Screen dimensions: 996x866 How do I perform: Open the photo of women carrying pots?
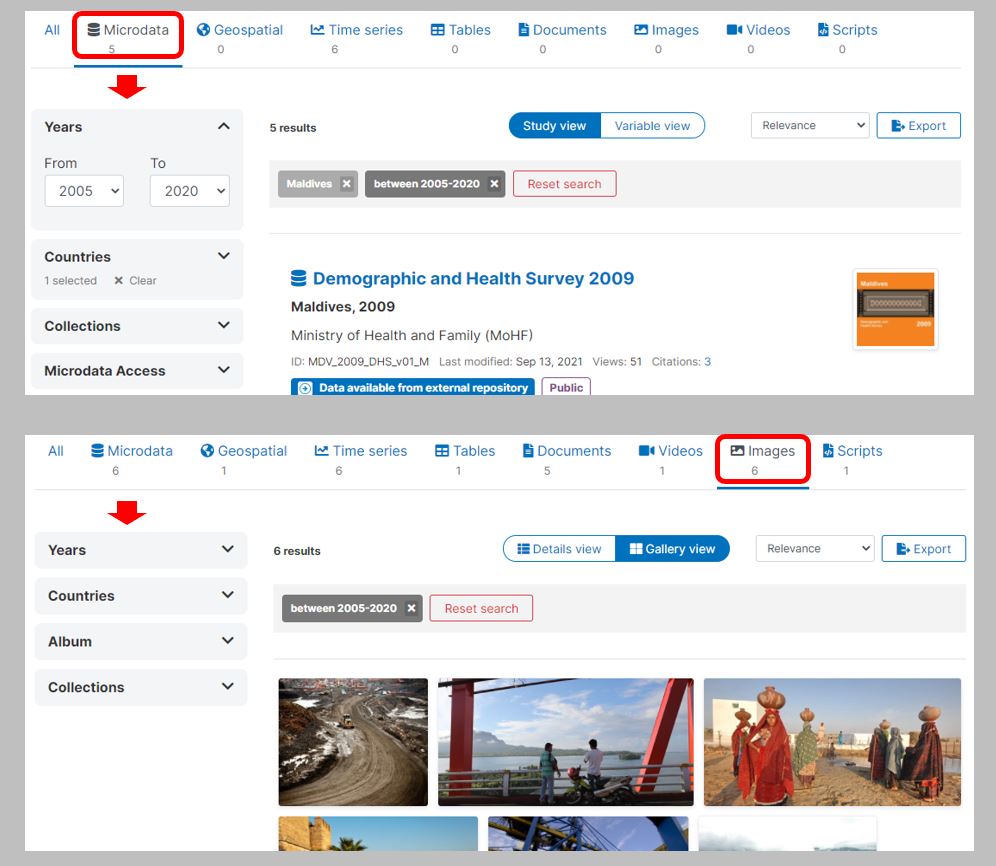click(832, 741)
